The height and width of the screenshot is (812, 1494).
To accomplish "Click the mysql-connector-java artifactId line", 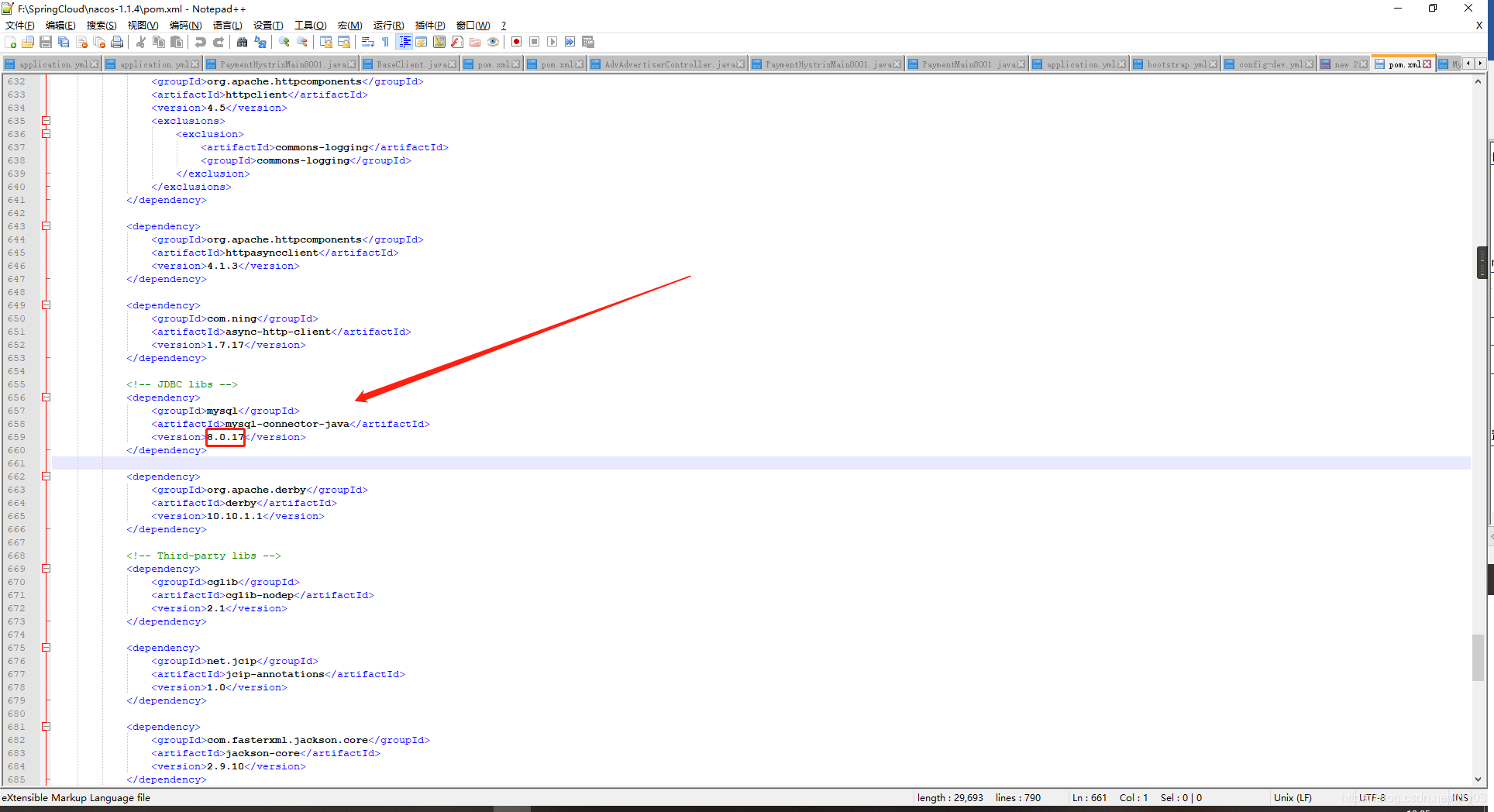I will coord(290,424).
